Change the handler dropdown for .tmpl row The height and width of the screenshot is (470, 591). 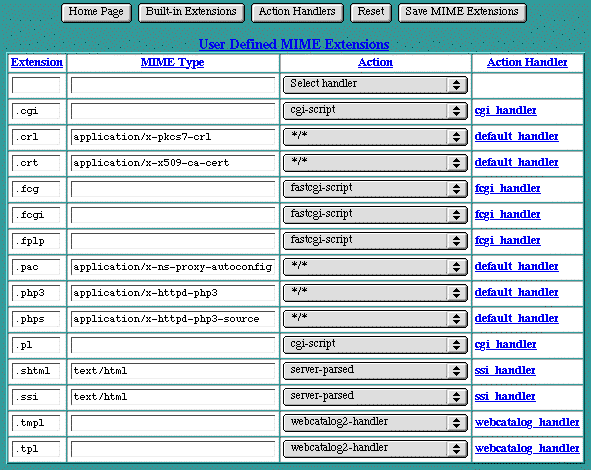click(375, 423)
